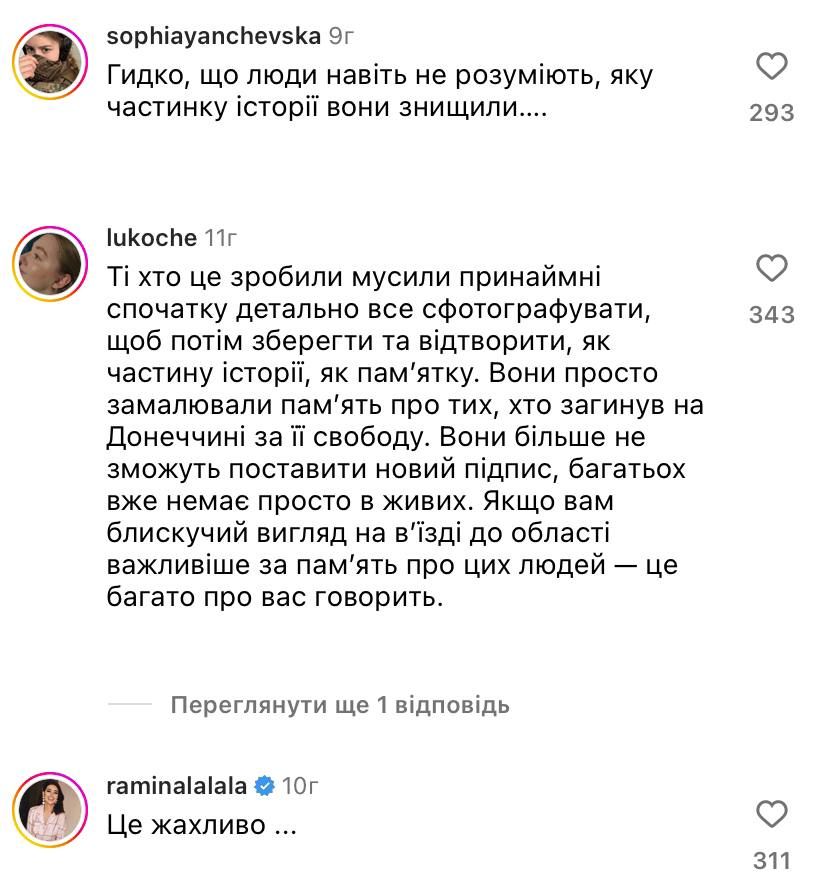Click raminalalala's profile avatar
The width and height of the screenshot is (828, 875).
coord(45,808)
